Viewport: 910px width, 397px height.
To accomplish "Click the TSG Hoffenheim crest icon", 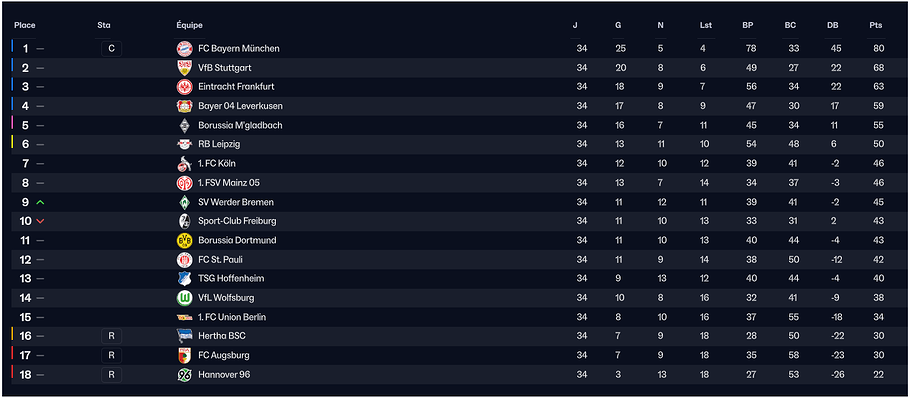I will point(184,279).
